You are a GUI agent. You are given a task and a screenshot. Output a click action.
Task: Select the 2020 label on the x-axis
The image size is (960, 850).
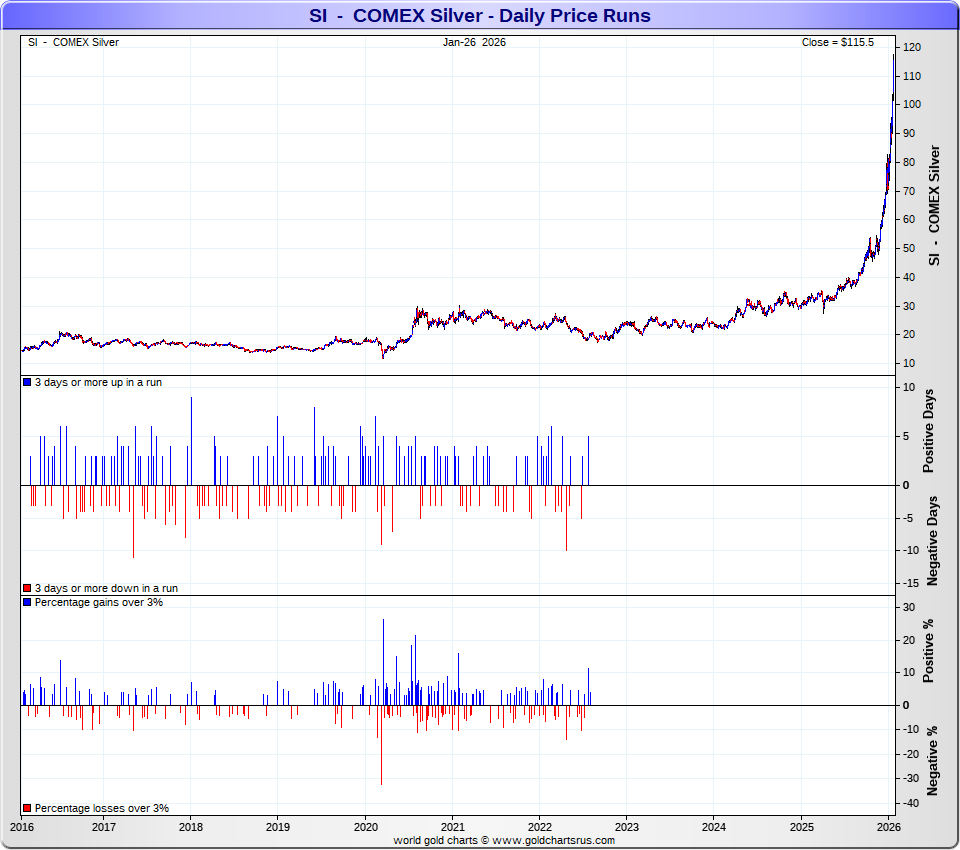click(365, 827)
